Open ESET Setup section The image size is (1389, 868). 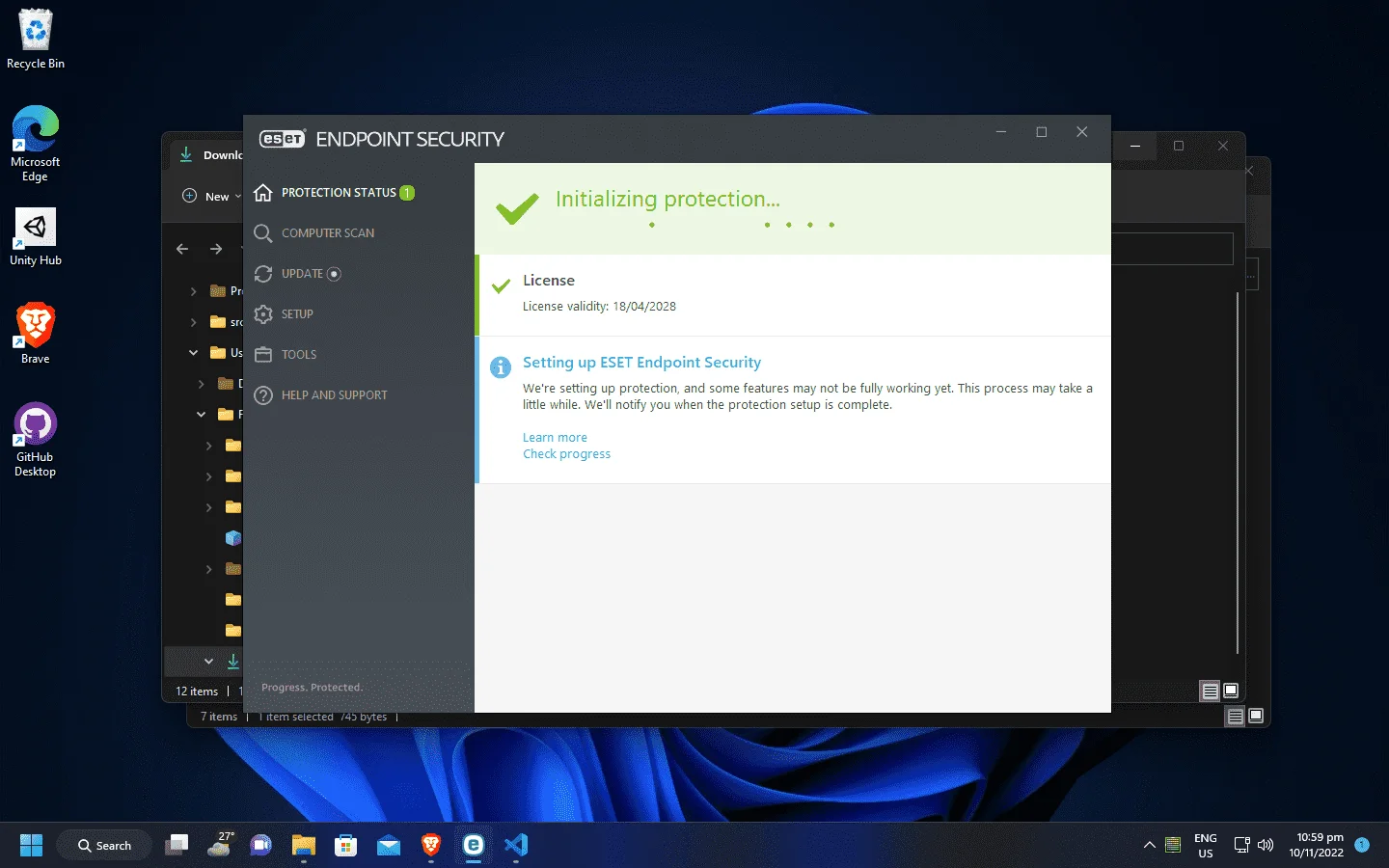(x=284, y=314)
